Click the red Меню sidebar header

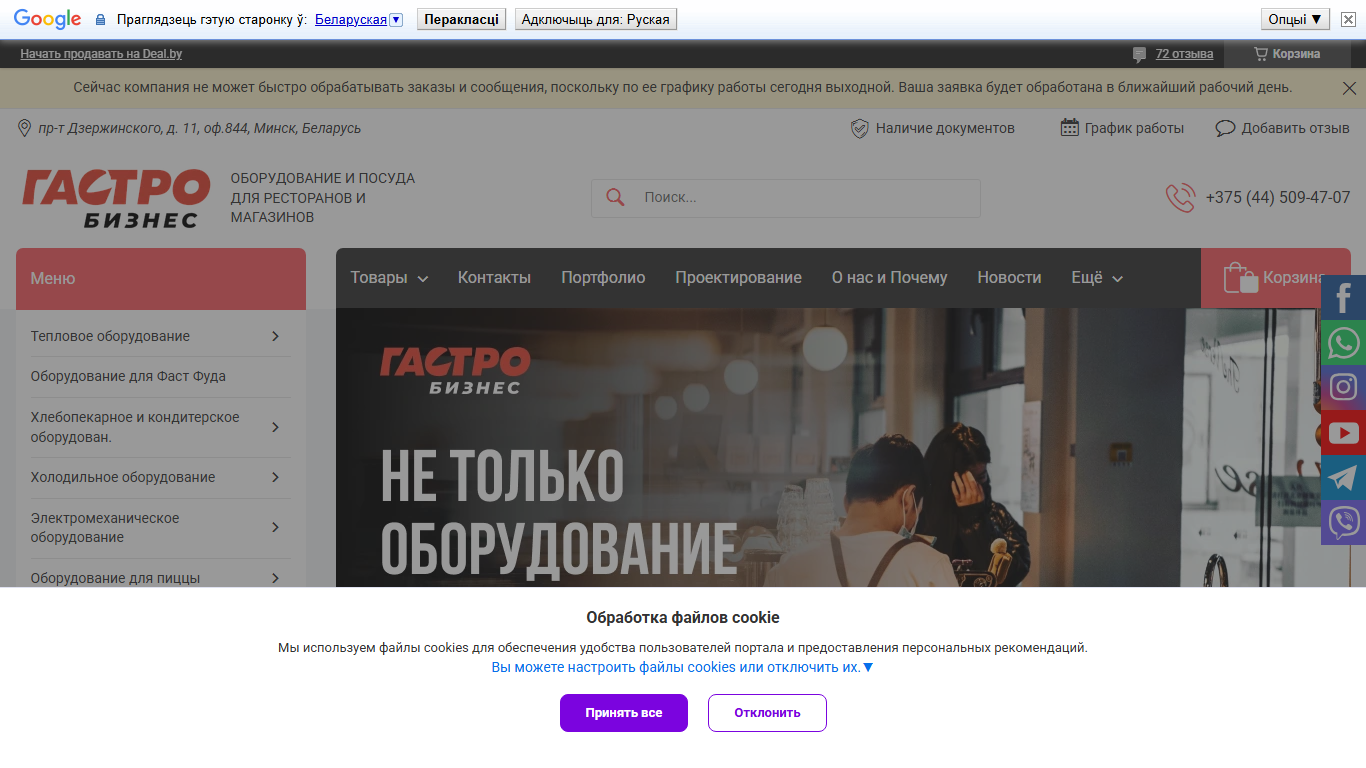click(x=161, y=278)
